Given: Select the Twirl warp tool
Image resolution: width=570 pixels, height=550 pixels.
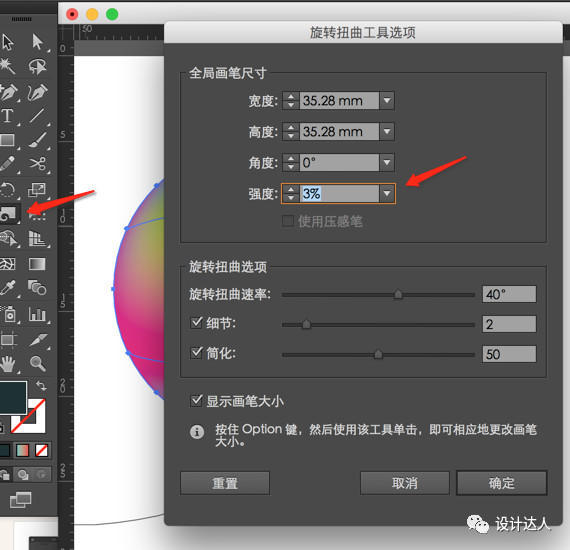Looking at the screenshot, I should coord(8,213).
